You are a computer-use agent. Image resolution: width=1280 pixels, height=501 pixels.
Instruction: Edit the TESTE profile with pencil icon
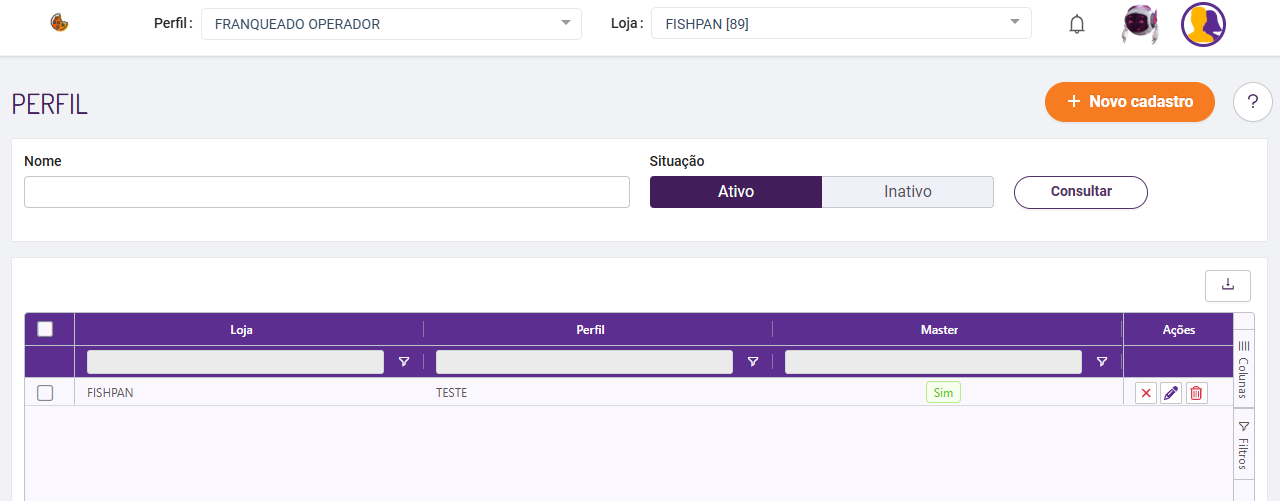[x=1171, y=393]
